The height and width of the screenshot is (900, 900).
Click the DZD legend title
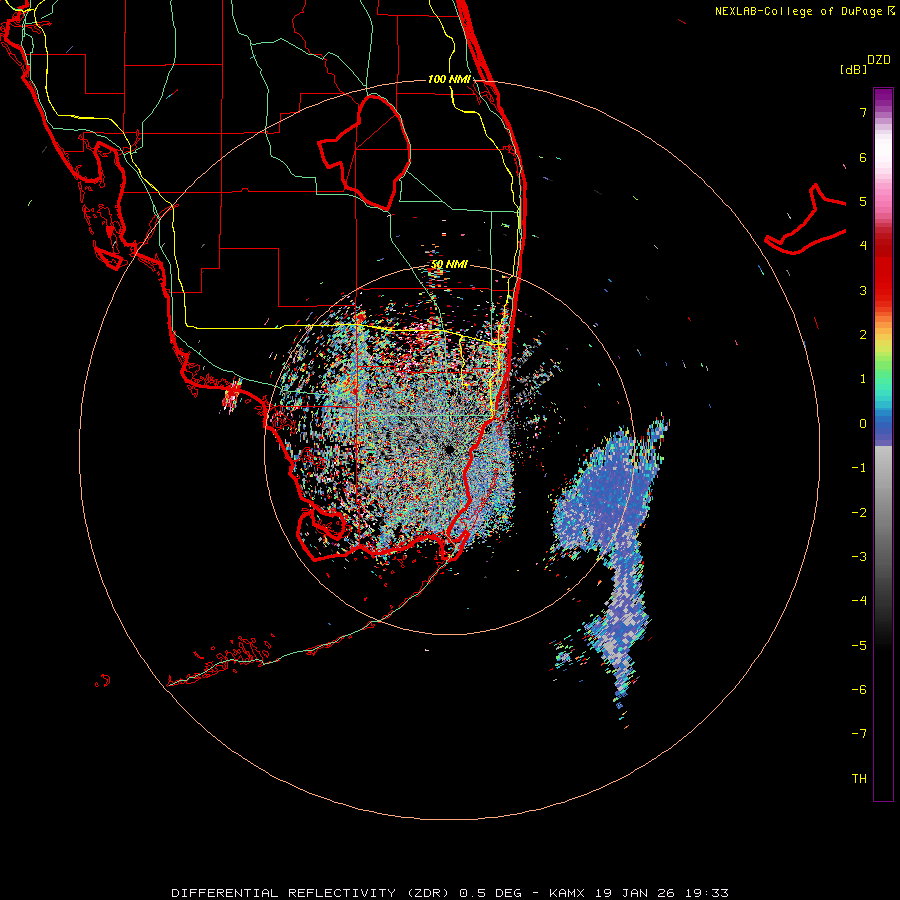[x=879, y=60]
